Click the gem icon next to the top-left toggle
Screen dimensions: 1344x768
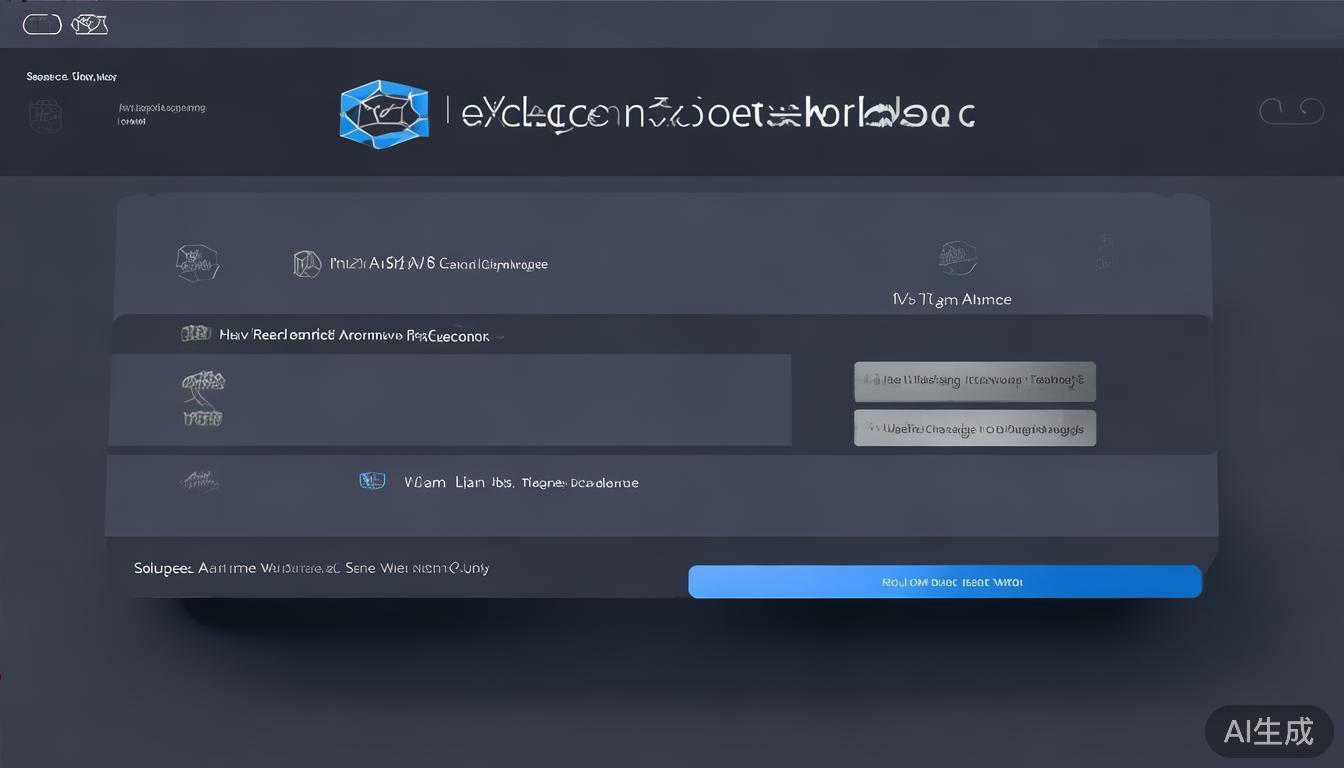click(88, 23)
